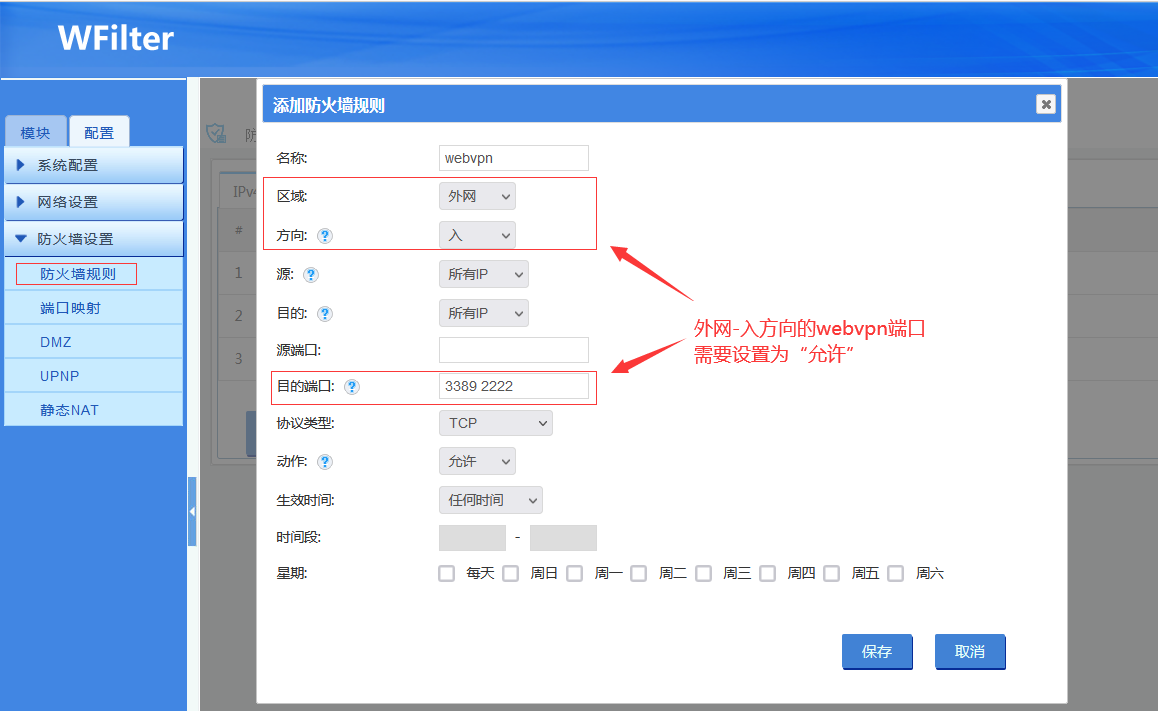Click help icon beside 目的端口 label

click(x=351, y=387)
